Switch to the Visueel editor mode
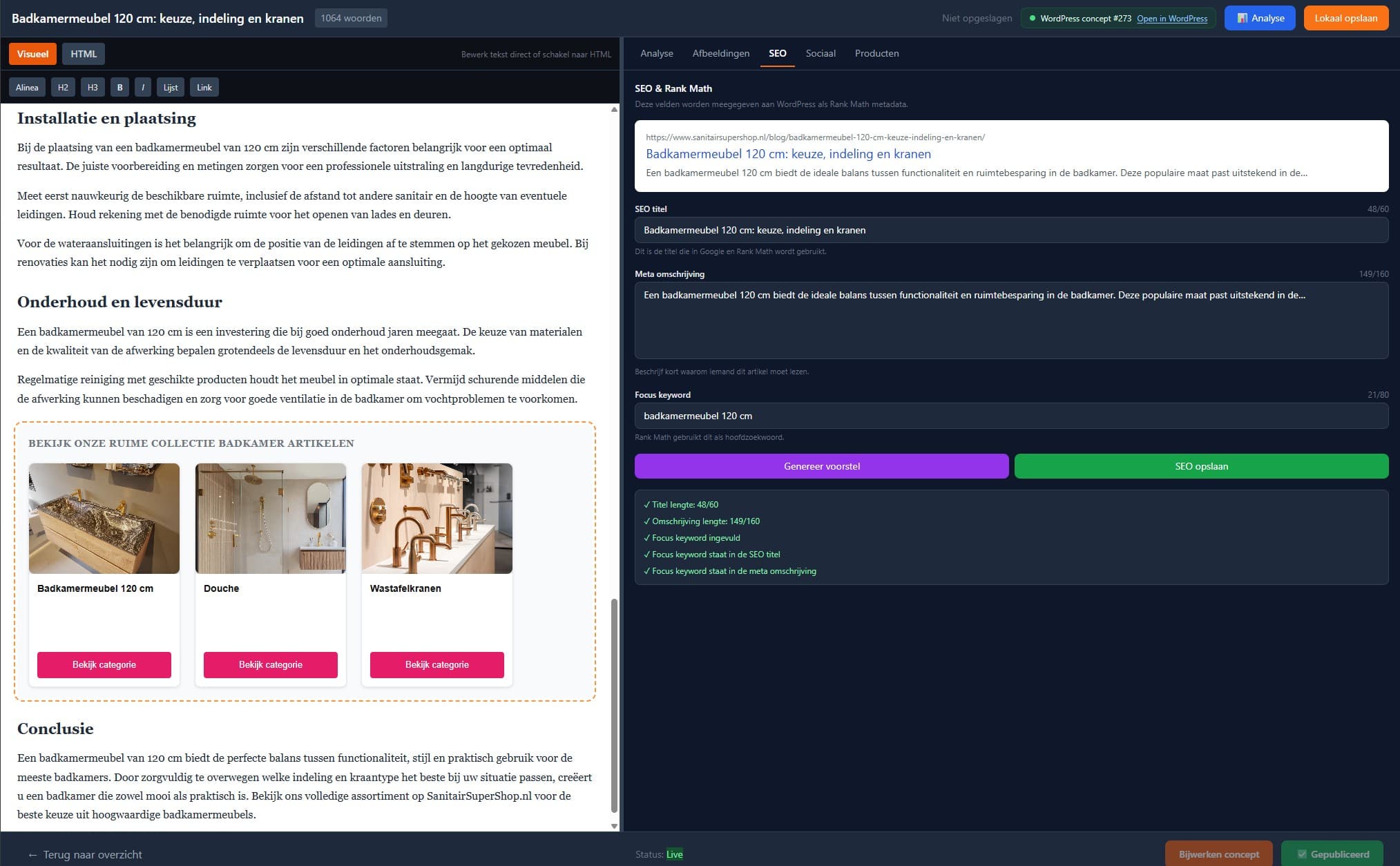1400x866 pixels. pos(32,54)
